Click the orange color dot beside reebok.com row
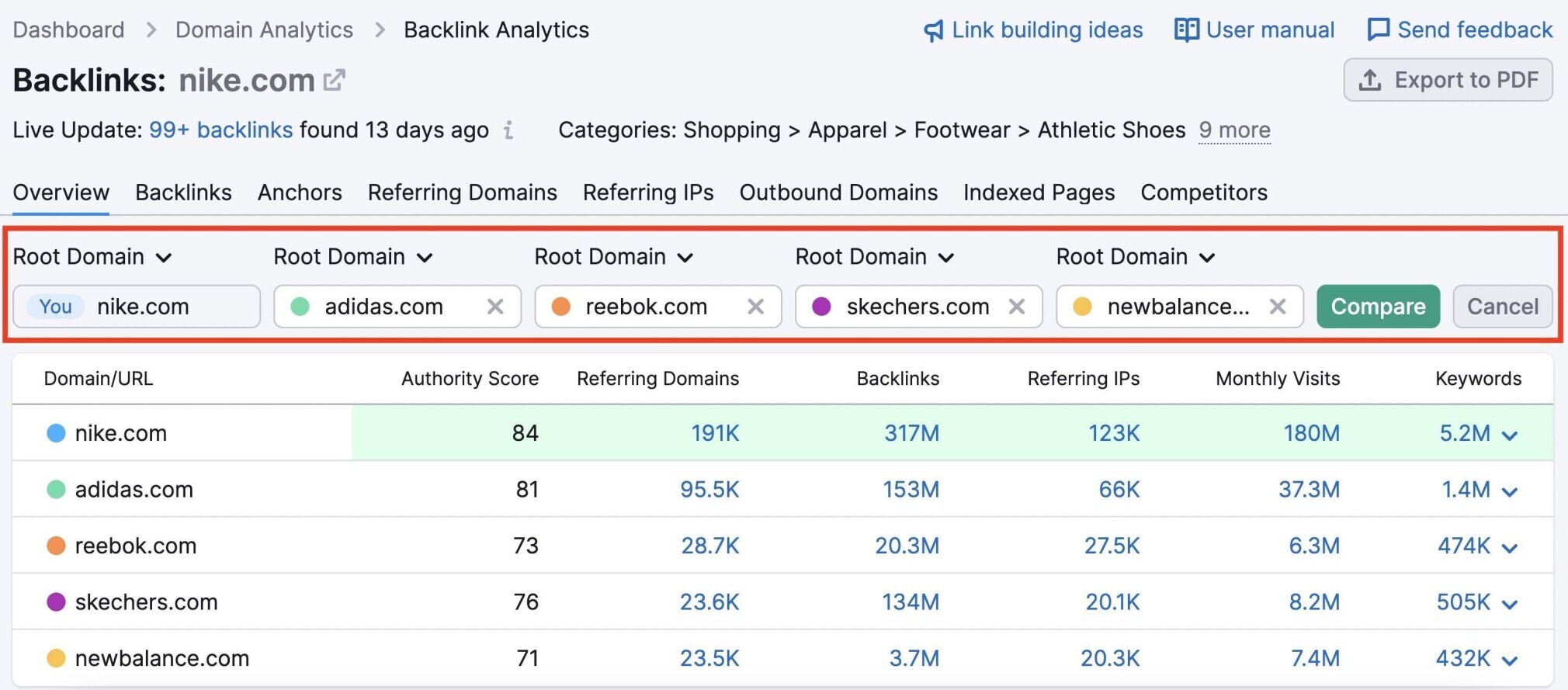The width and height of the screenshot is (1568, 690). tap(56, 546)
